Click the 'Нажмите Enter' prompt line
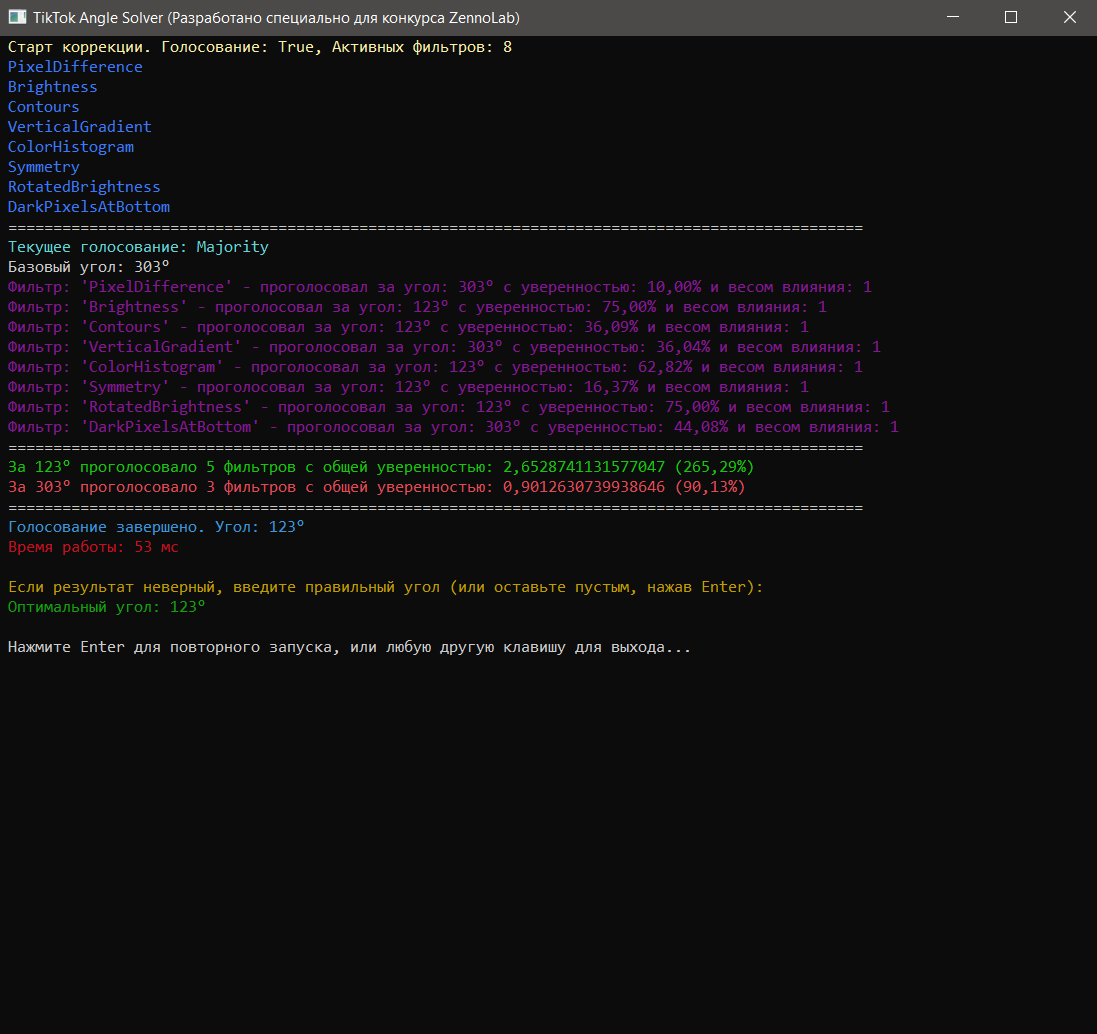1097x1034 pixels. tap(349, 647)
